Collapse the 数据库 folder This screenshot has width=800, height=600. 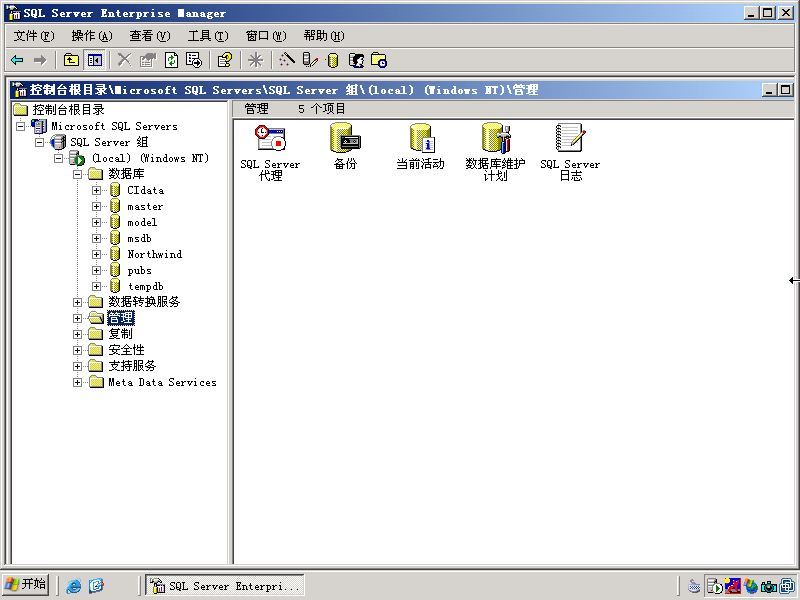[78, 174]
